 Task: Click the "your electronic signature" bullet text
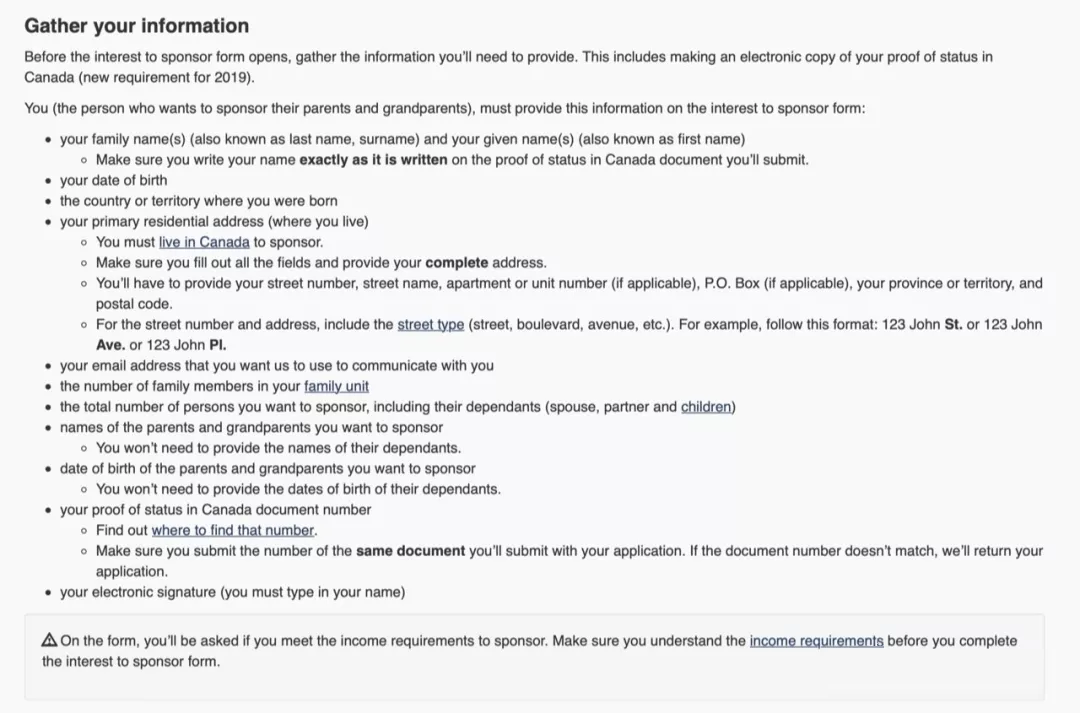[x=232, y=592]
